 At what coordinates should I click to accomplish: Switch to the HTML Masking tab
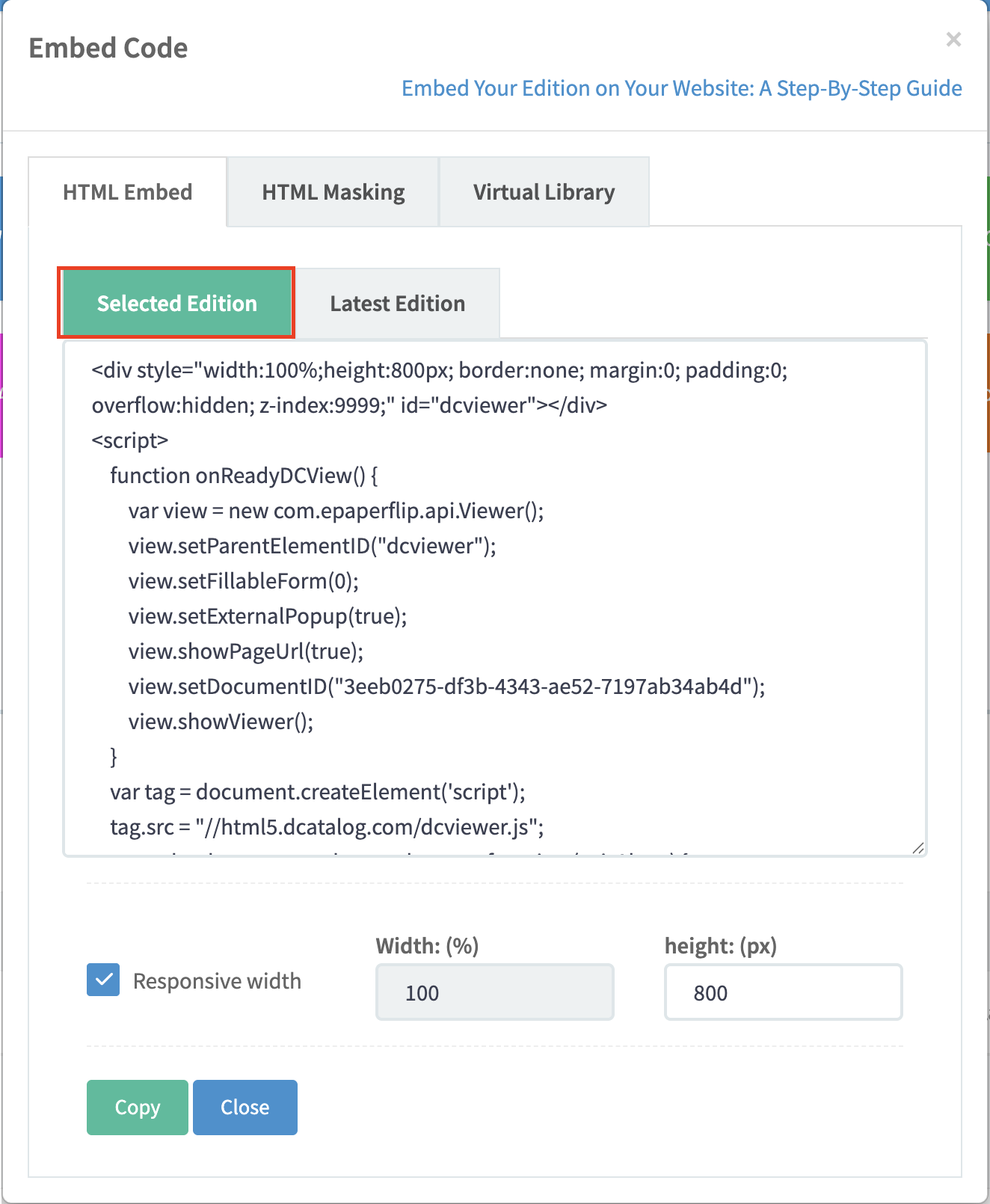tap(333, 192)
